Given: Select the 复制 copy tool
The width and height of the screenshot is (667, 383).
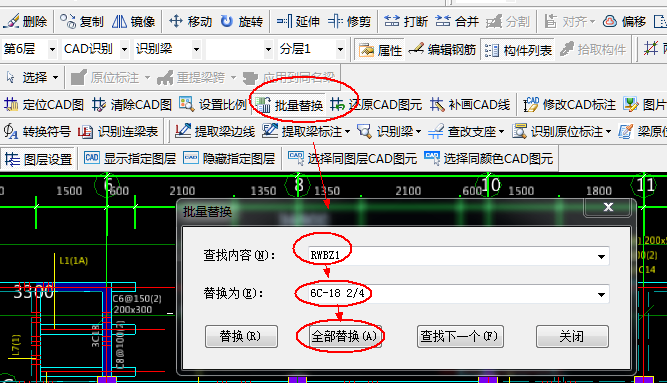Looking at the screenshot, I should [x=82, y=21].
